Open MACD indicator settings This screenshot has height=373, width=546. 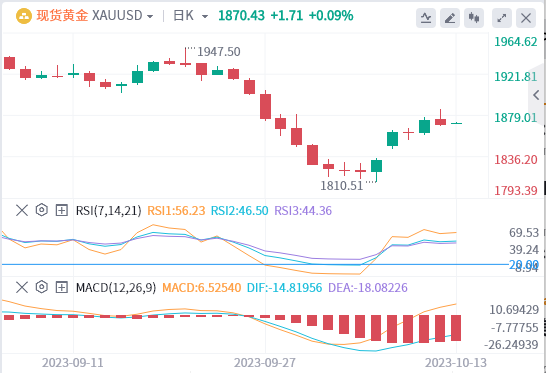42,287
